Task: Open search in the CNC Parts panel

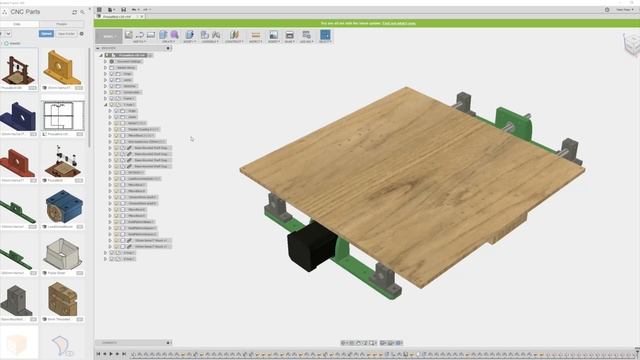Action: tap(82, 12)
